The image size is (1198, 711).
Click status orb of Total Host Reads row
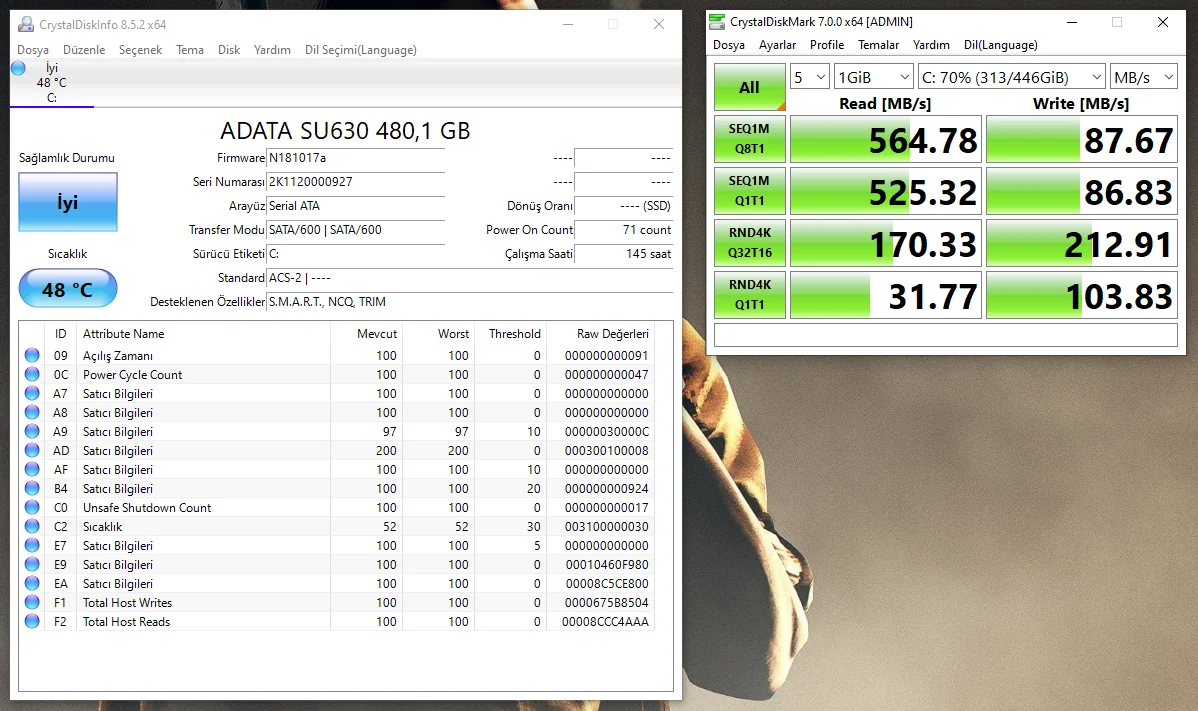(32, 622)
